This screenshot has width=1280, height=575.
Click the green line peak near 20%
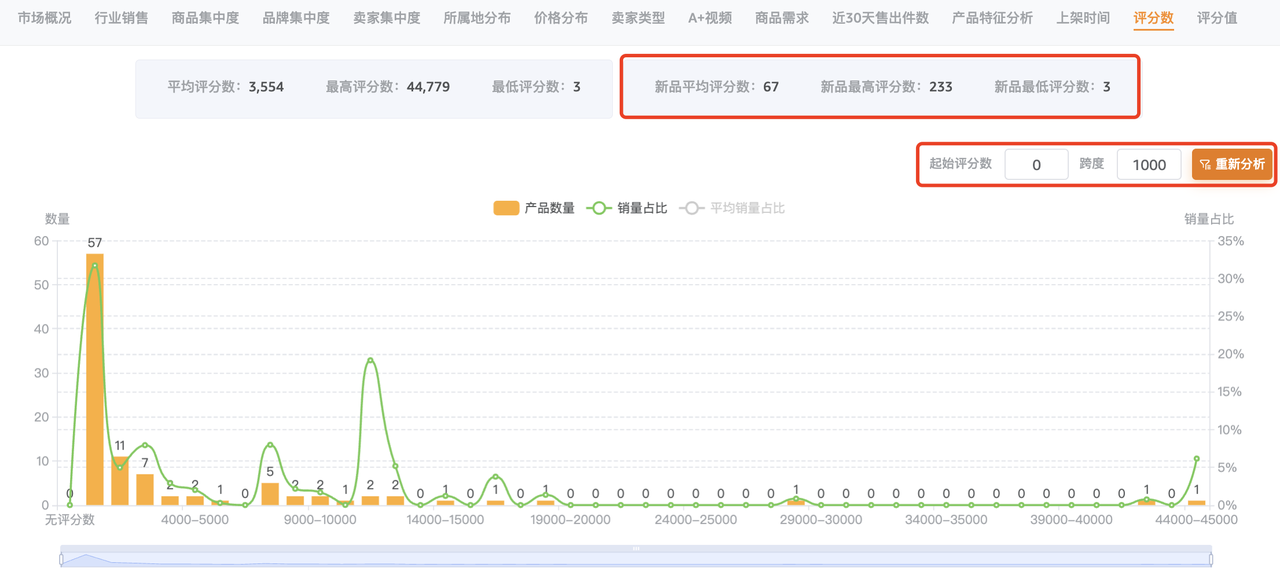point(370,360)
